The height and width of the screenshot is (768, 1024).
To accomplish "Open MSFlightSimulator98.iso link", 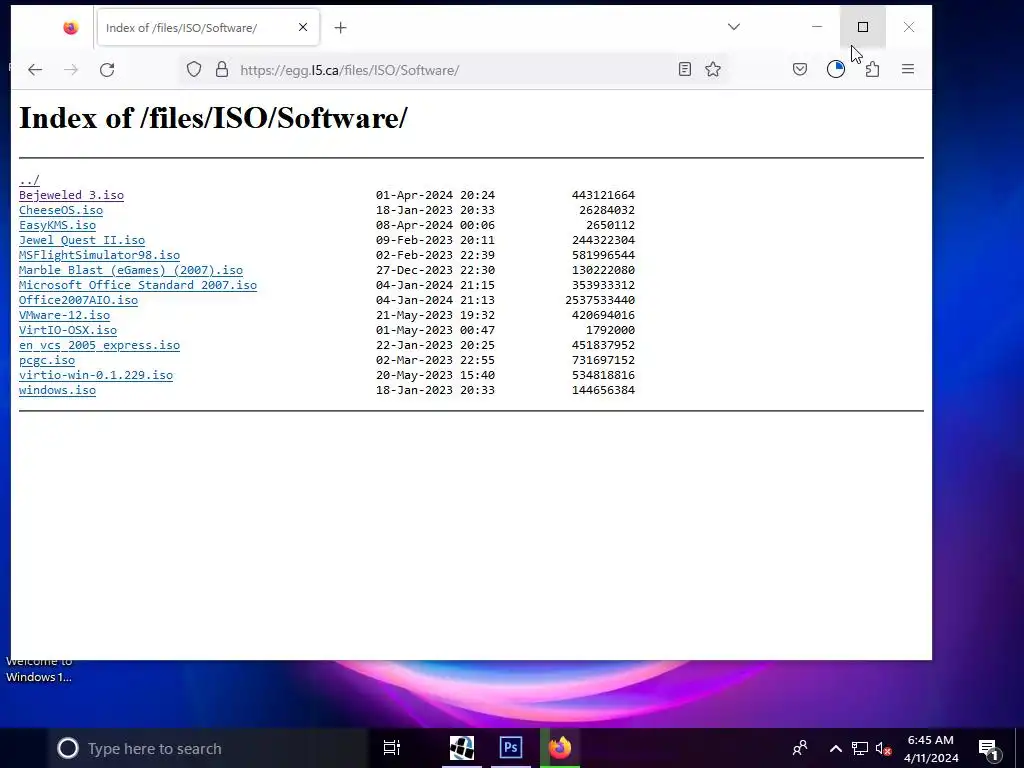I will pos(99,255).
